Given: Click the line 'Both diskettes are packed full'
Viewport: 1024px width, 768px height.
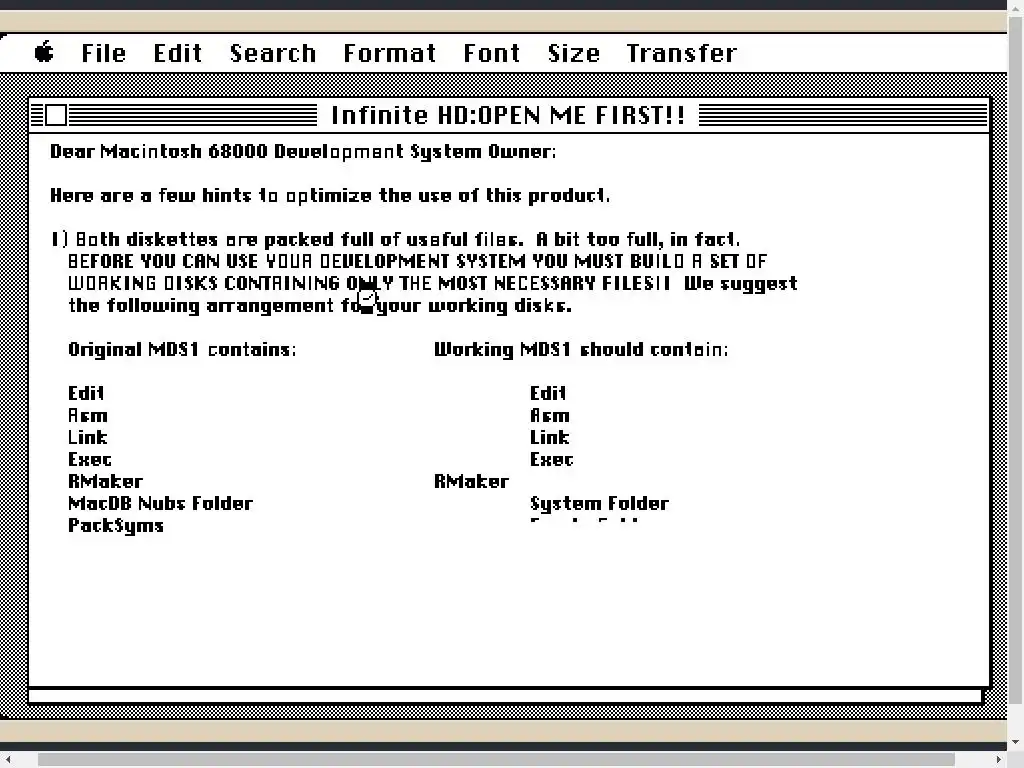Looking at the screenshot, I should click(395, 239).
